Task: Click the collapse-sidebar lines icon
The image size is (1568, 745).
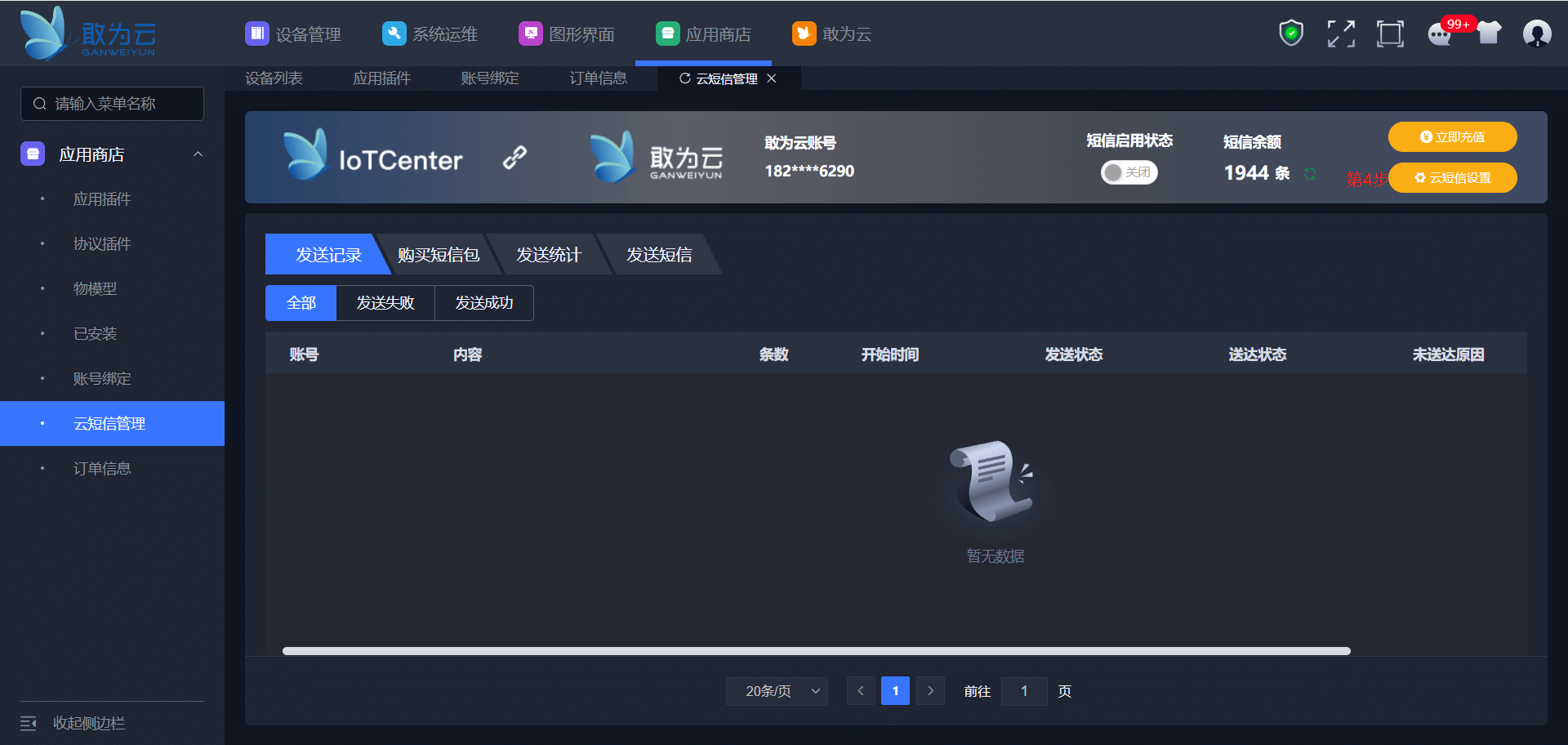Action: [x=29, y=723]
